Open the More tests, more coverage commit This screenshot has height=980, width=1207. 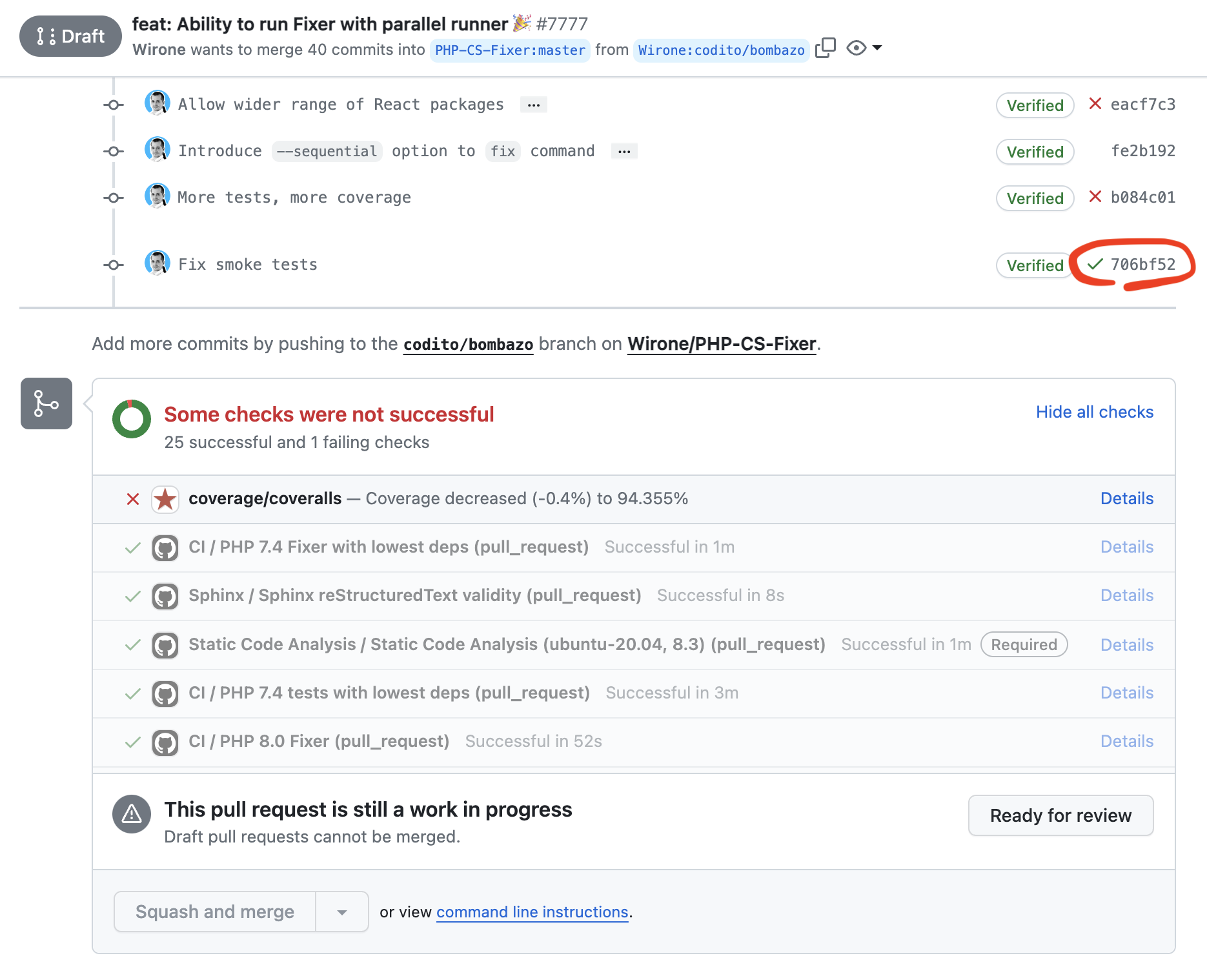(x=294, y=198)
